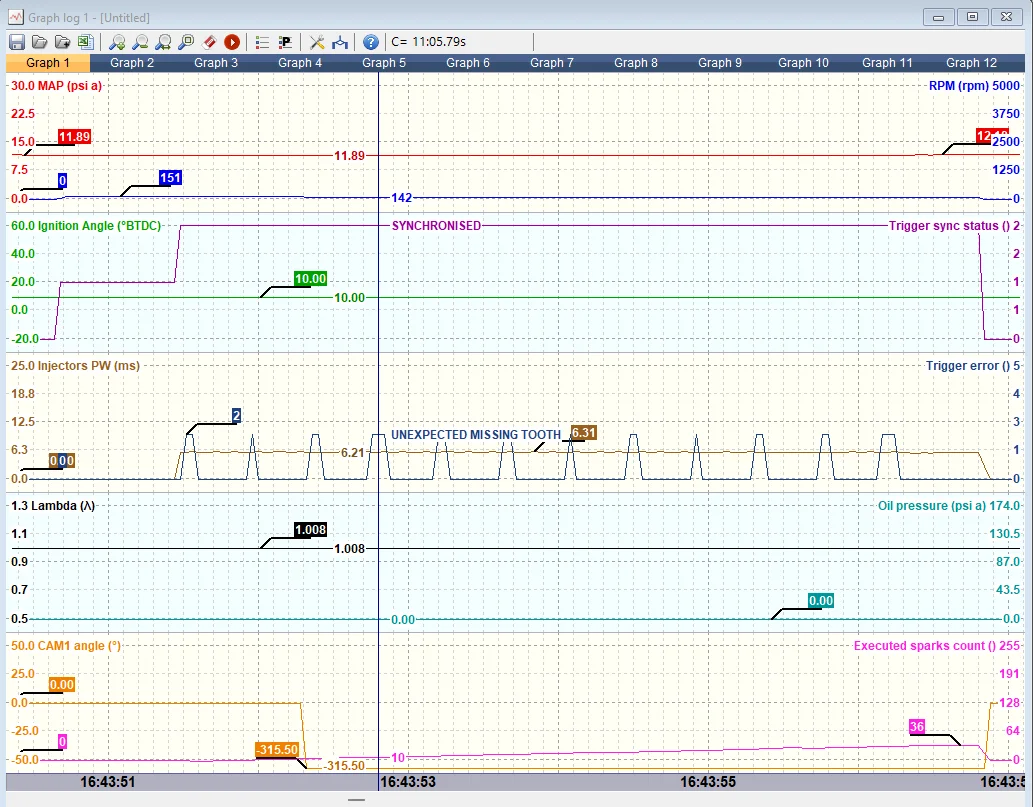
Task: Click the teal Oil pressure 0.00 flag
Action: (820, 601)
